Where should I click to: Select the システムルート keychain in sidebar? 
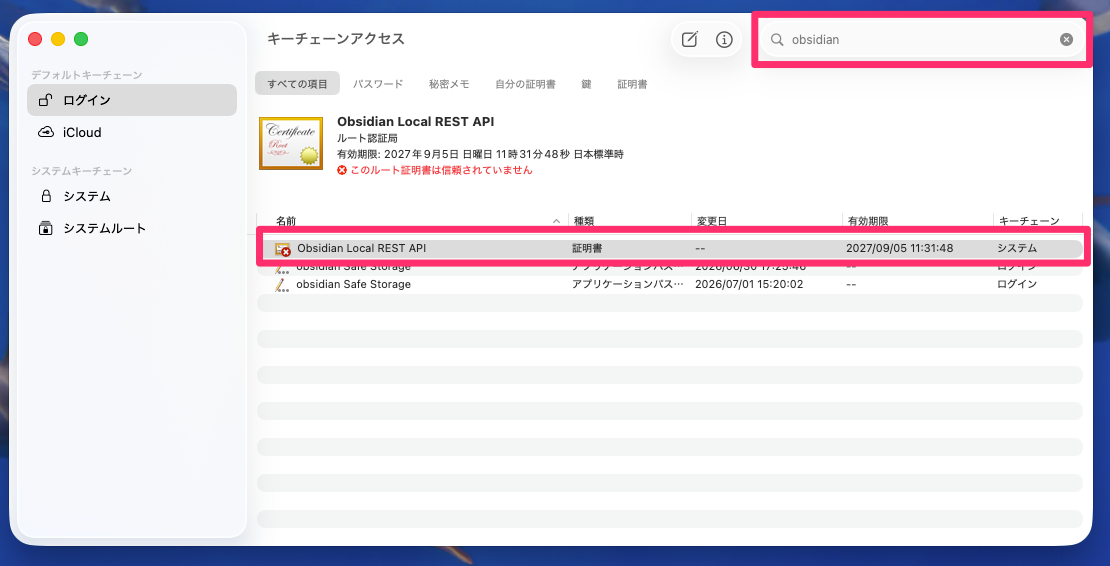(x=132, y=229)
